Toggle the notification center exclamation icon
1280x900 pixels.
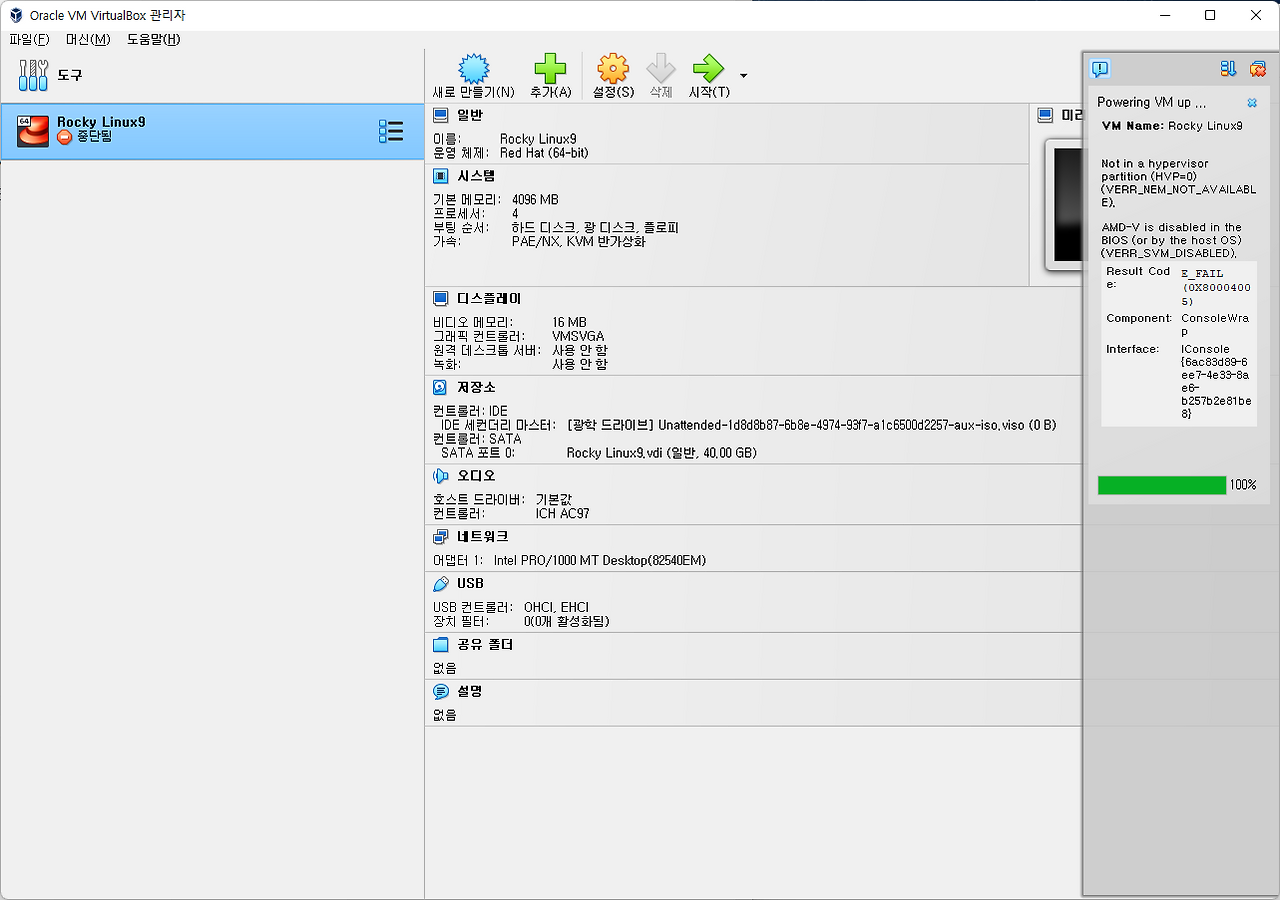tap(1100, 69)
